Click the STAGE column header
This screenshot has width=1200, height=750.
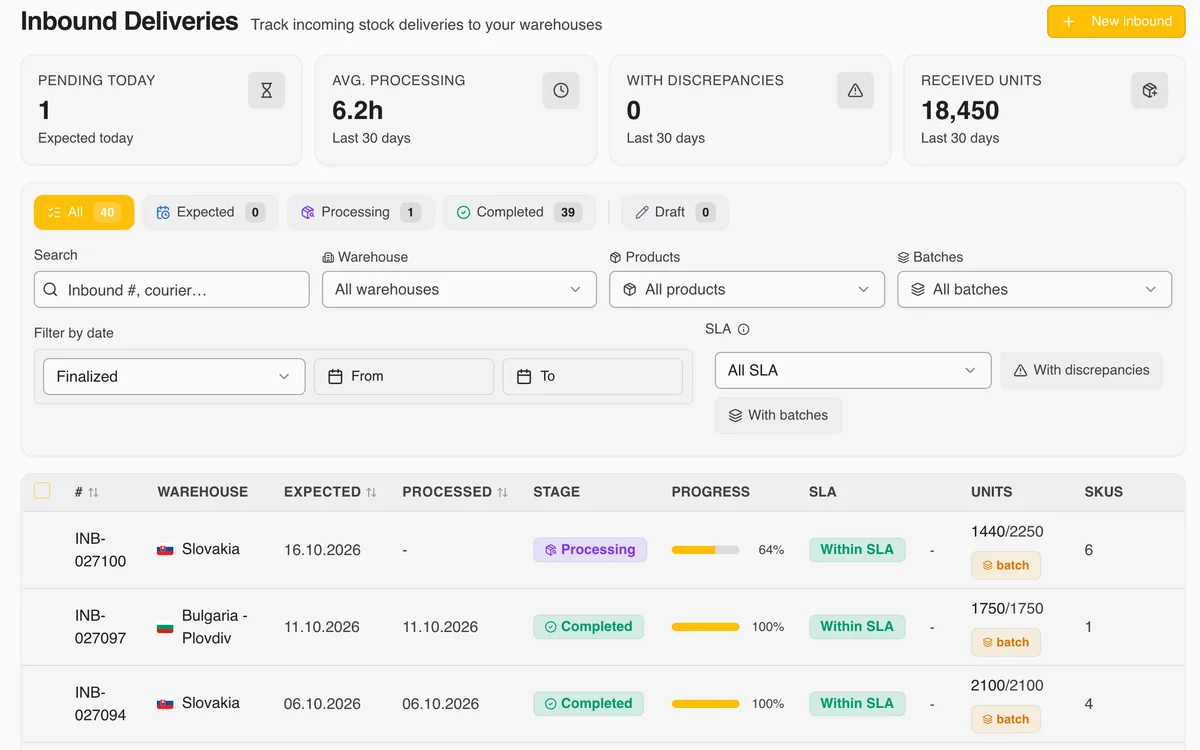pyautogui.click(x=557, y=492)
